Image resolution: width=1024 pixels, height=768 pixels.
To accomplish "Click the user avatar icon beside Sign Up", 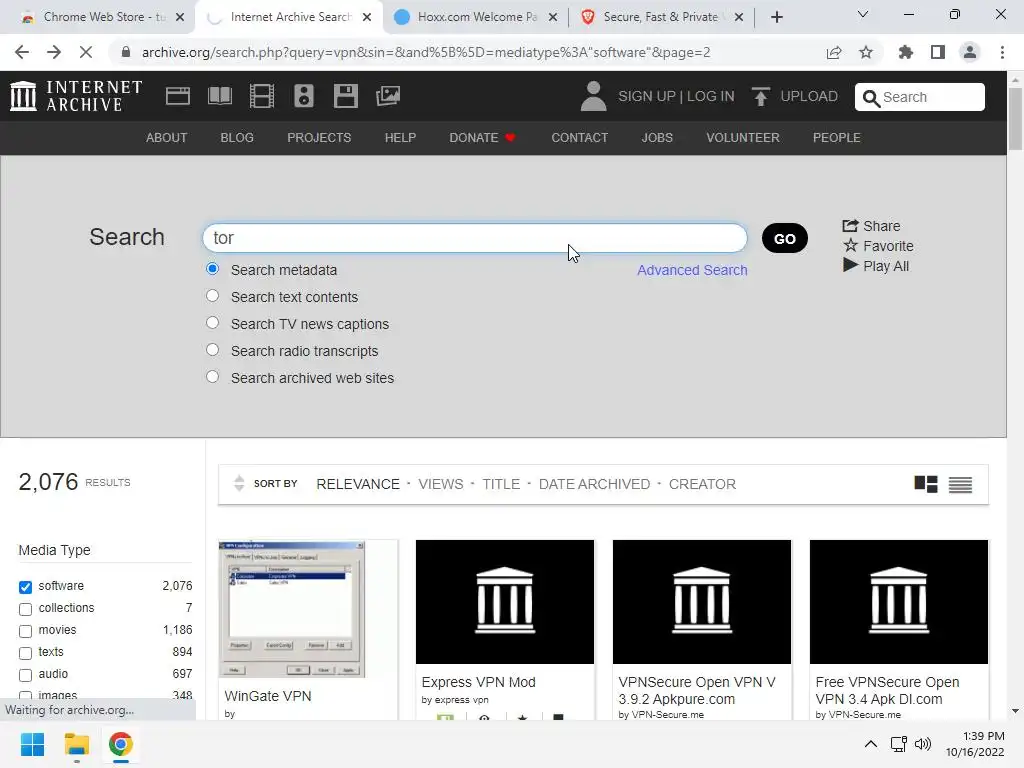I will tap(593, 96).
